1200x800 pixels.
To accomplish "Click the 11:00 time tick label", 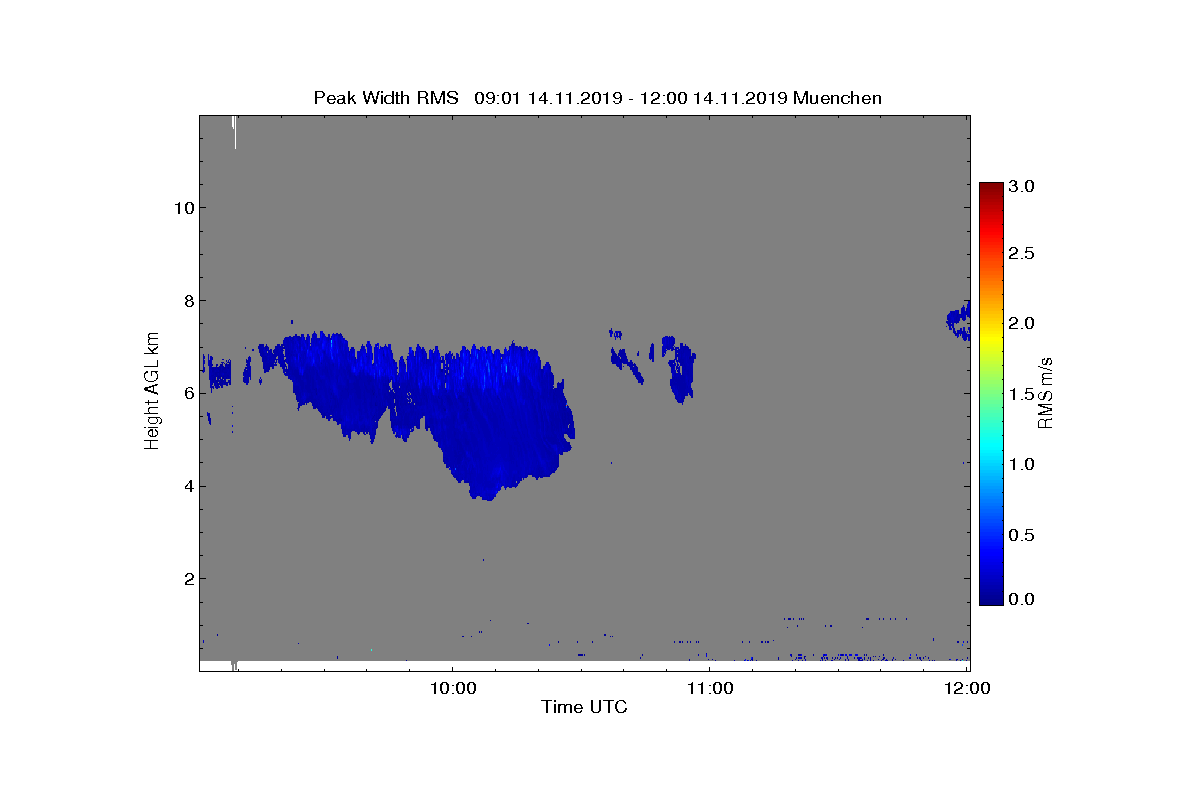I will point(709,688).
